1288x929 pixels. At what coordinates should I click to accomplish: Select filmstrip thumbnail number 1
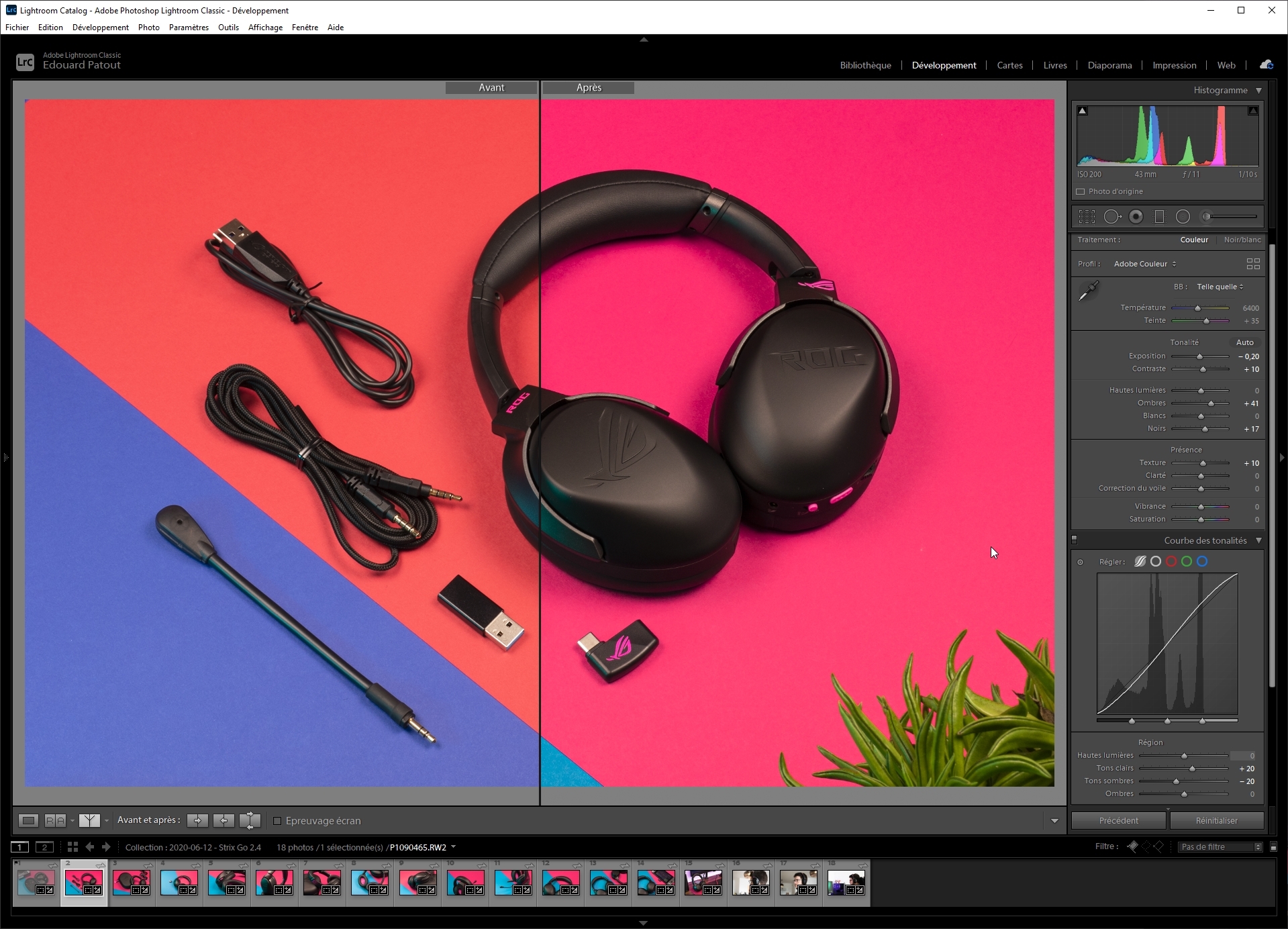click(36, 882)
